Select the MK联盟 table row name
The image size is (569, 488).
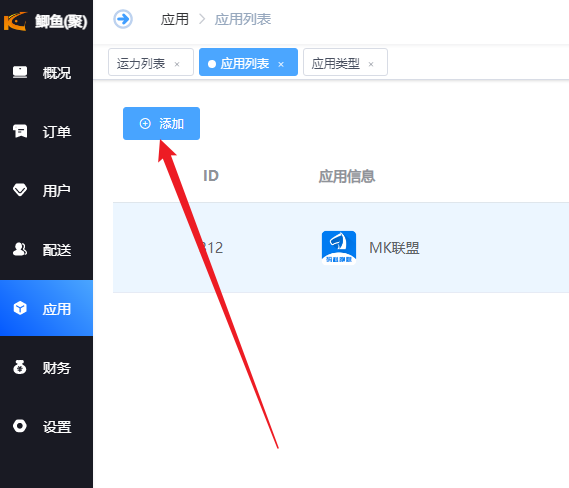tap(394, 248)
